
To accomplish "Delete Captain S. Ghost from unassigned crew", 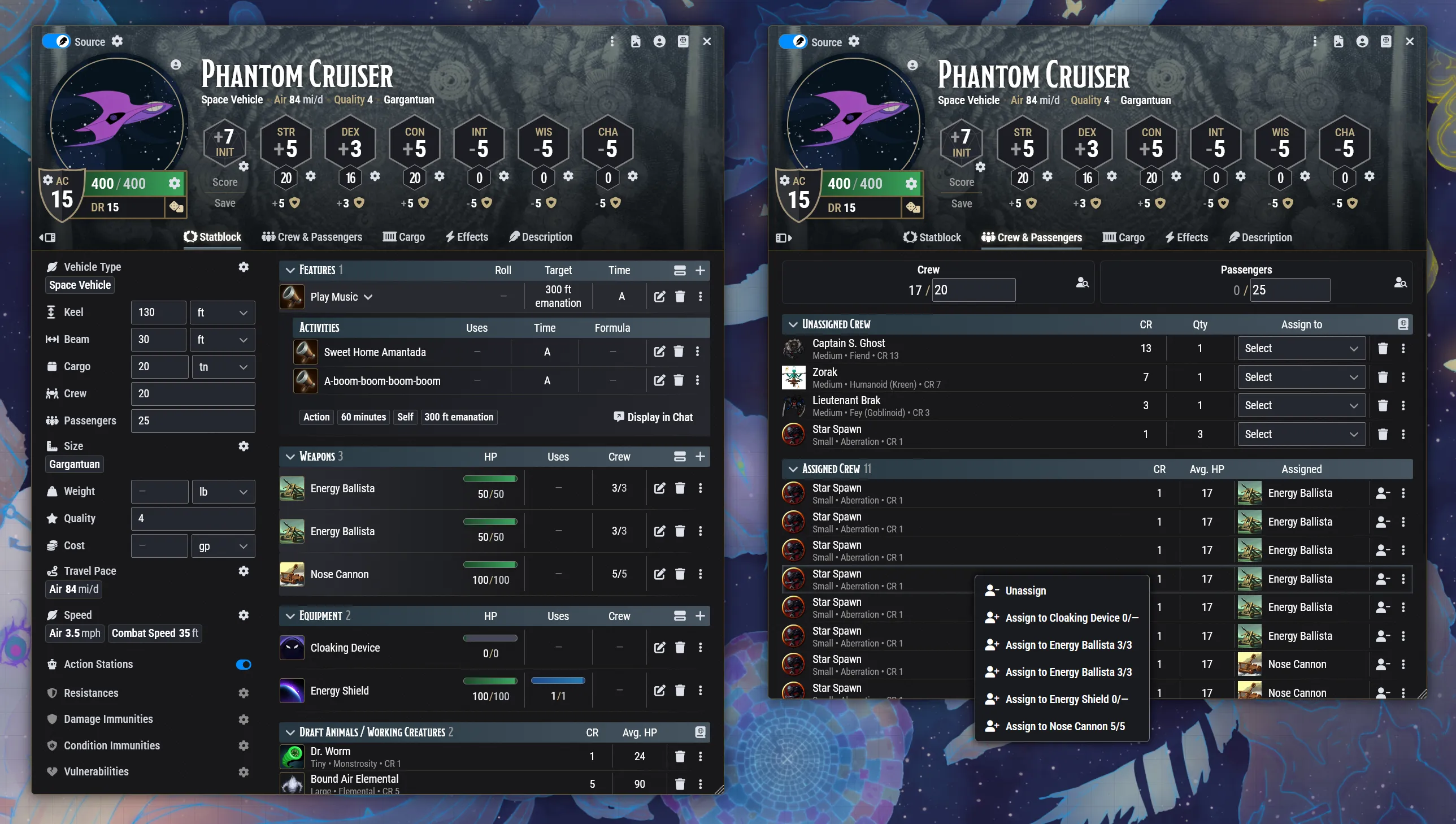I will pyautogui.click(x=1383, y=348).
